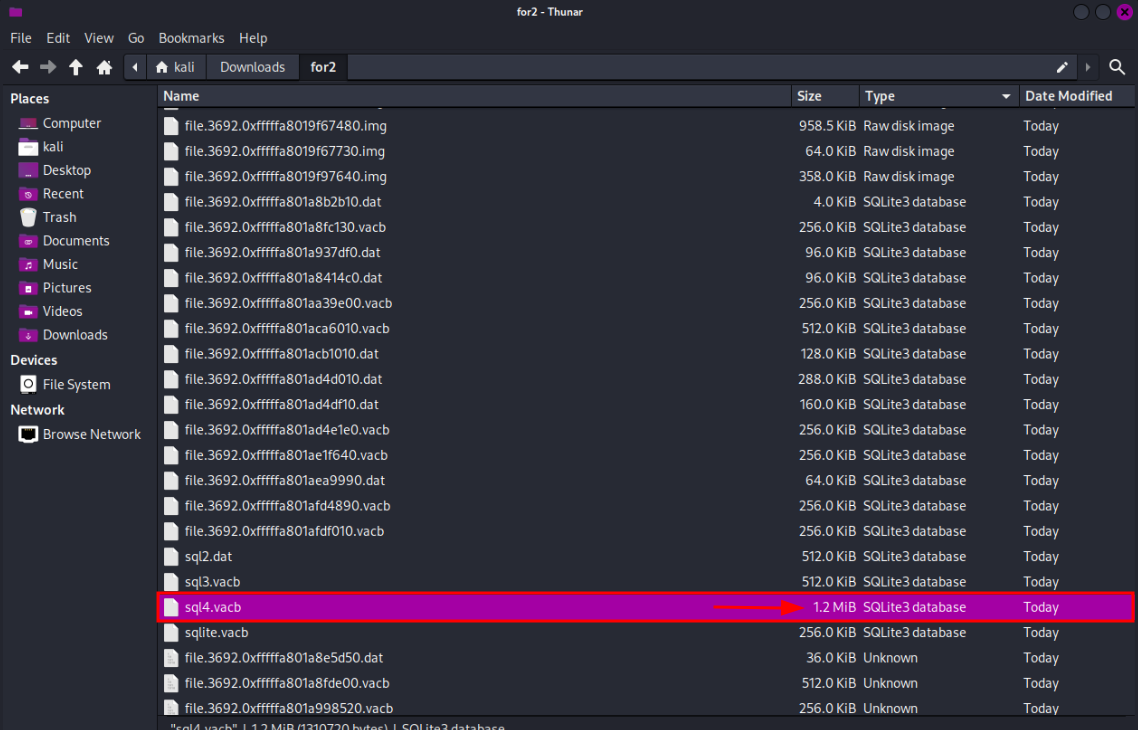This screenshot has height=730, width=1138.
Task: Sort by Date Modified column header
Action: [x=1077, y=97]
